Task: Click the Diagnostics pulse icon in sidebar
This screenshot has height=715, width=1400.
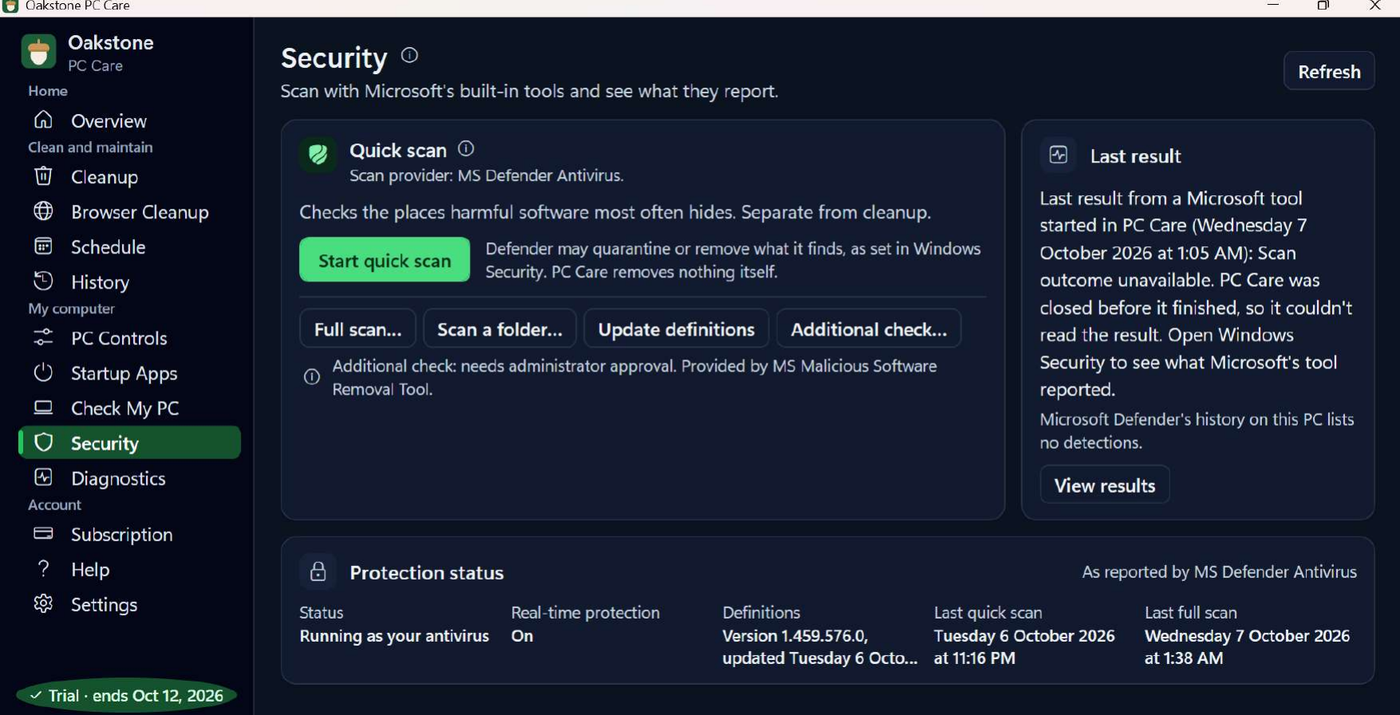Action: [x=43, y=477]
